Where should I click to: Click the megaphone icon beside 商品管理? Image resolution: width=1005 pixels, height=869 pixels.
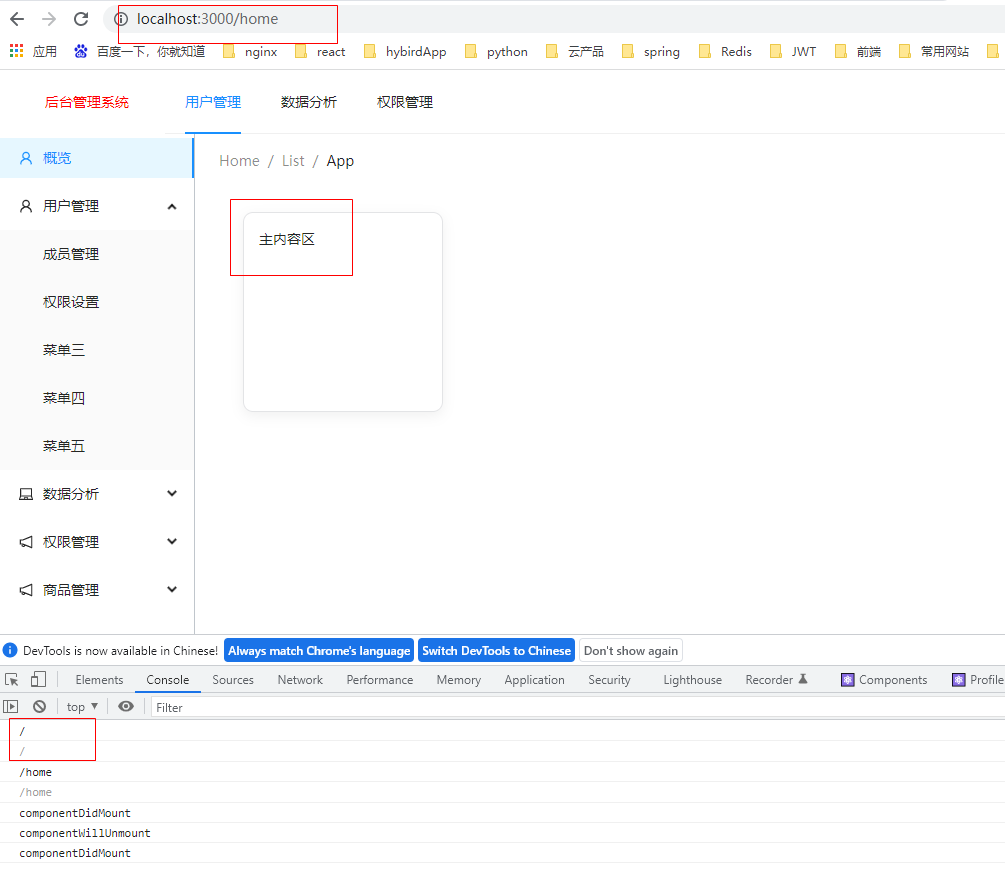(x=26, y=590)
